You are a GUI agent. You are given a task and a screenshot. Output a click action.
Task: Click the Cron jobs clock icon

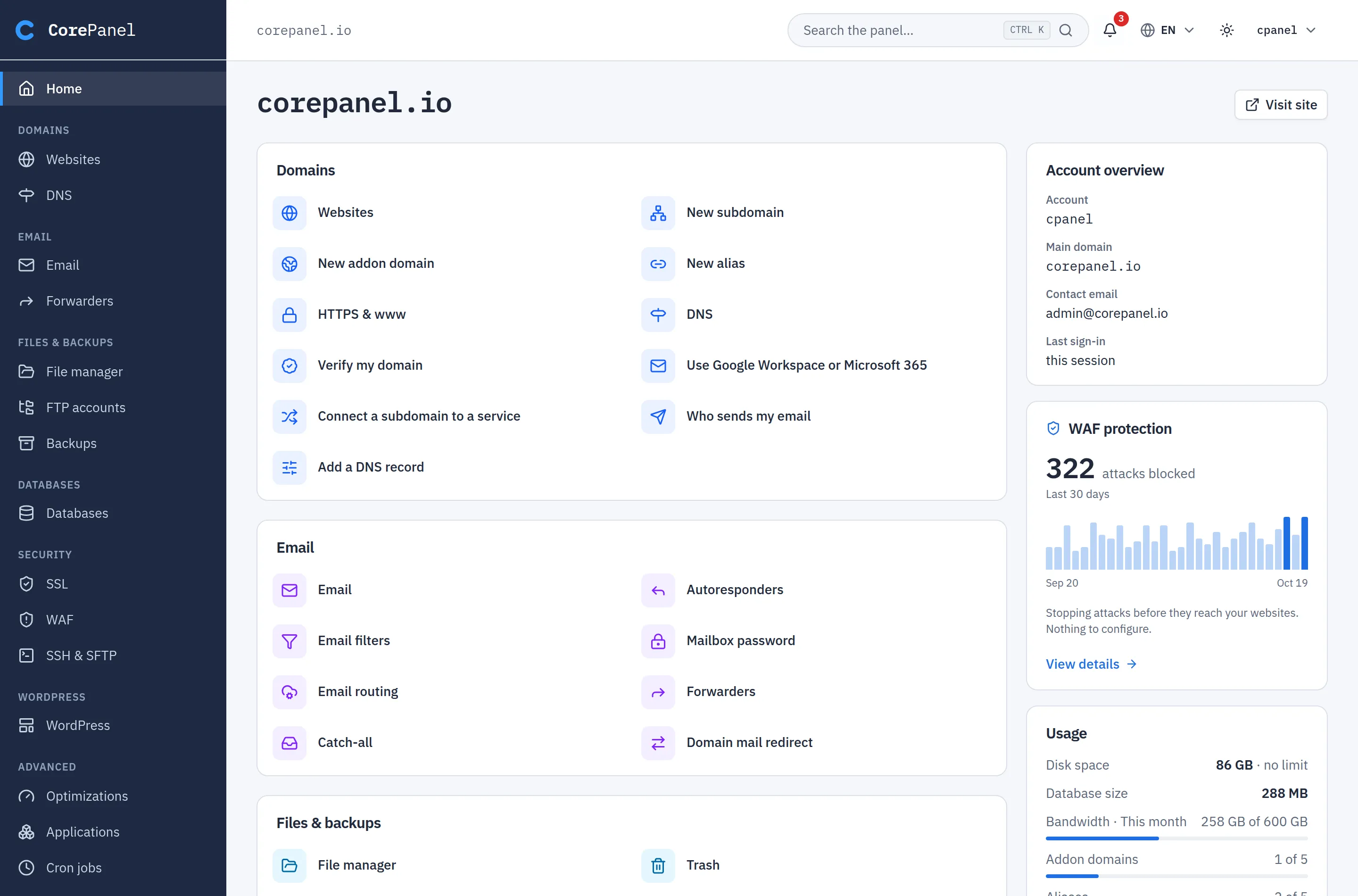click(26, 867)
